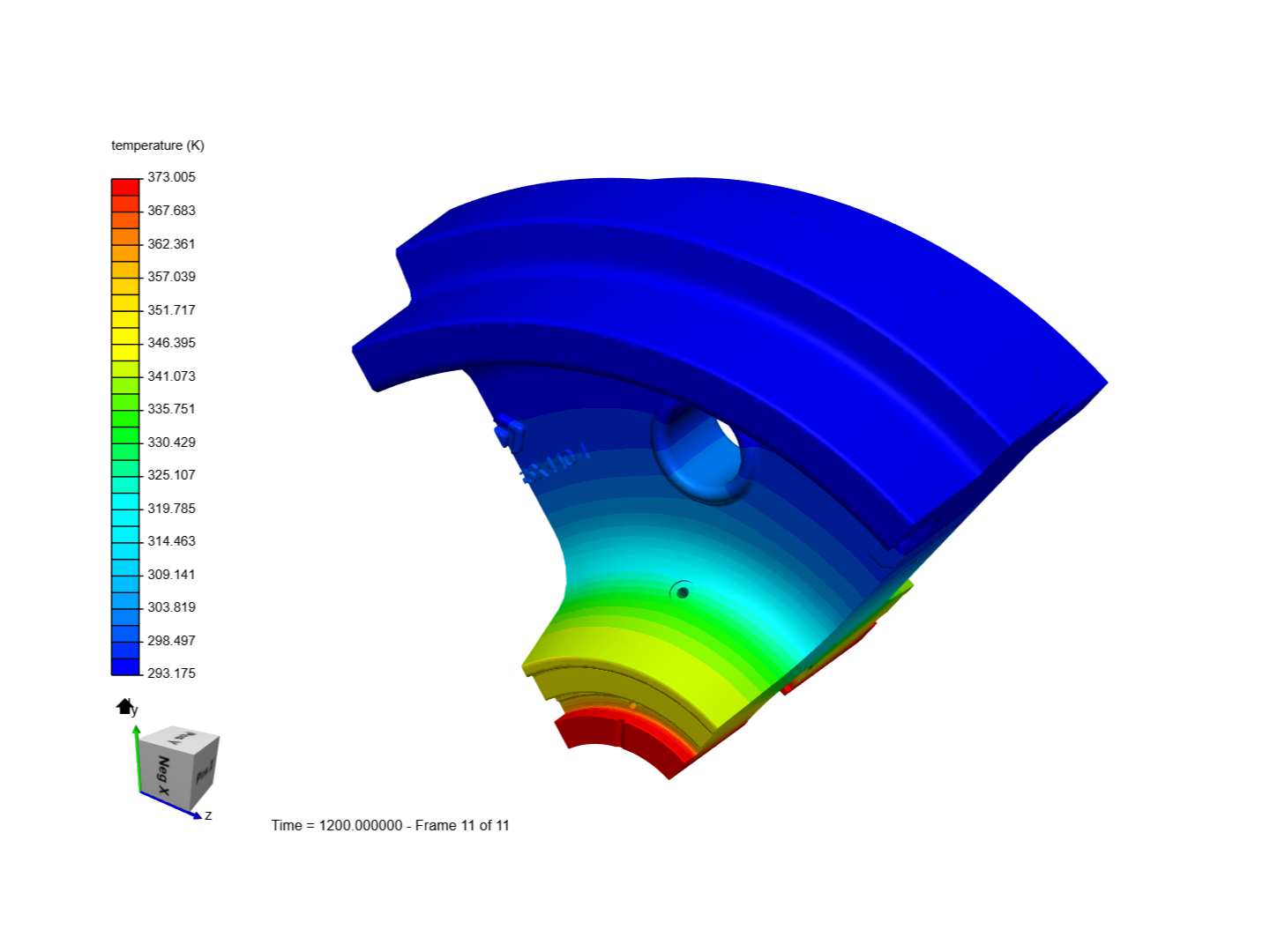Screen dimensions: 1270x952
Task: Click the legend value 346.395
Action: (x=171, y=343)
